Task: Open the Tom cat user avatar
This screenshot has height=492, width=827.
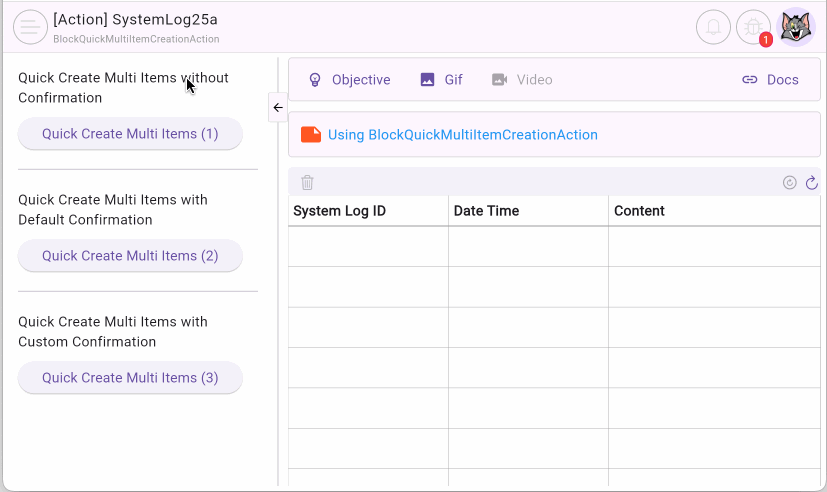Action: click(x=796, y=27)
